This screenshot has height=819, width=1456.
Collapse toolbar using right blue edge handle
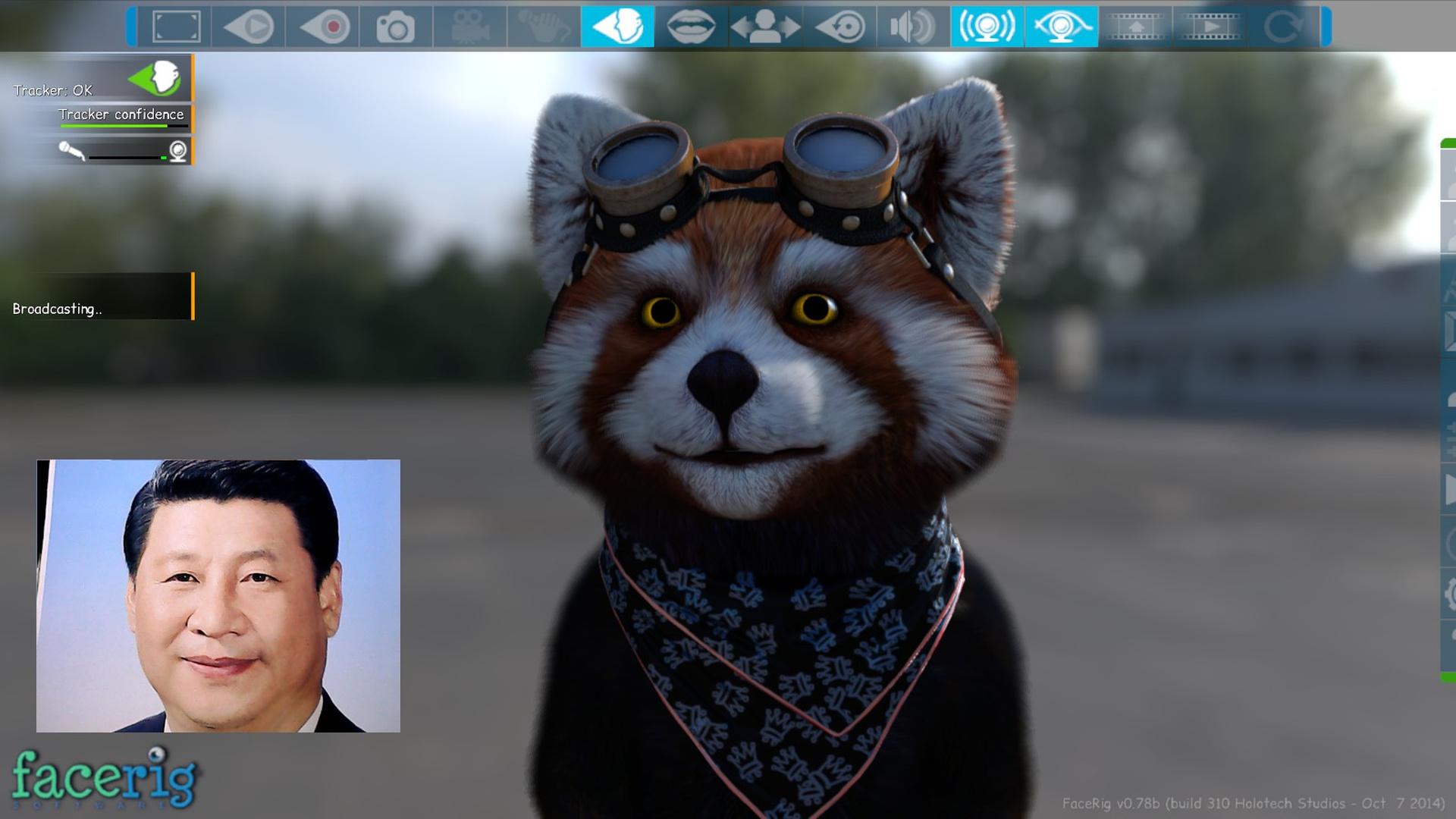(1326, 27)
